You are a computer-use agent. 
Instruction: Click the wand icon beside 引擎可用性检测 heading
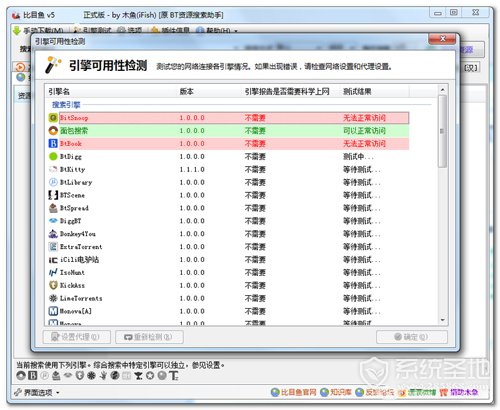click(53, 65)
